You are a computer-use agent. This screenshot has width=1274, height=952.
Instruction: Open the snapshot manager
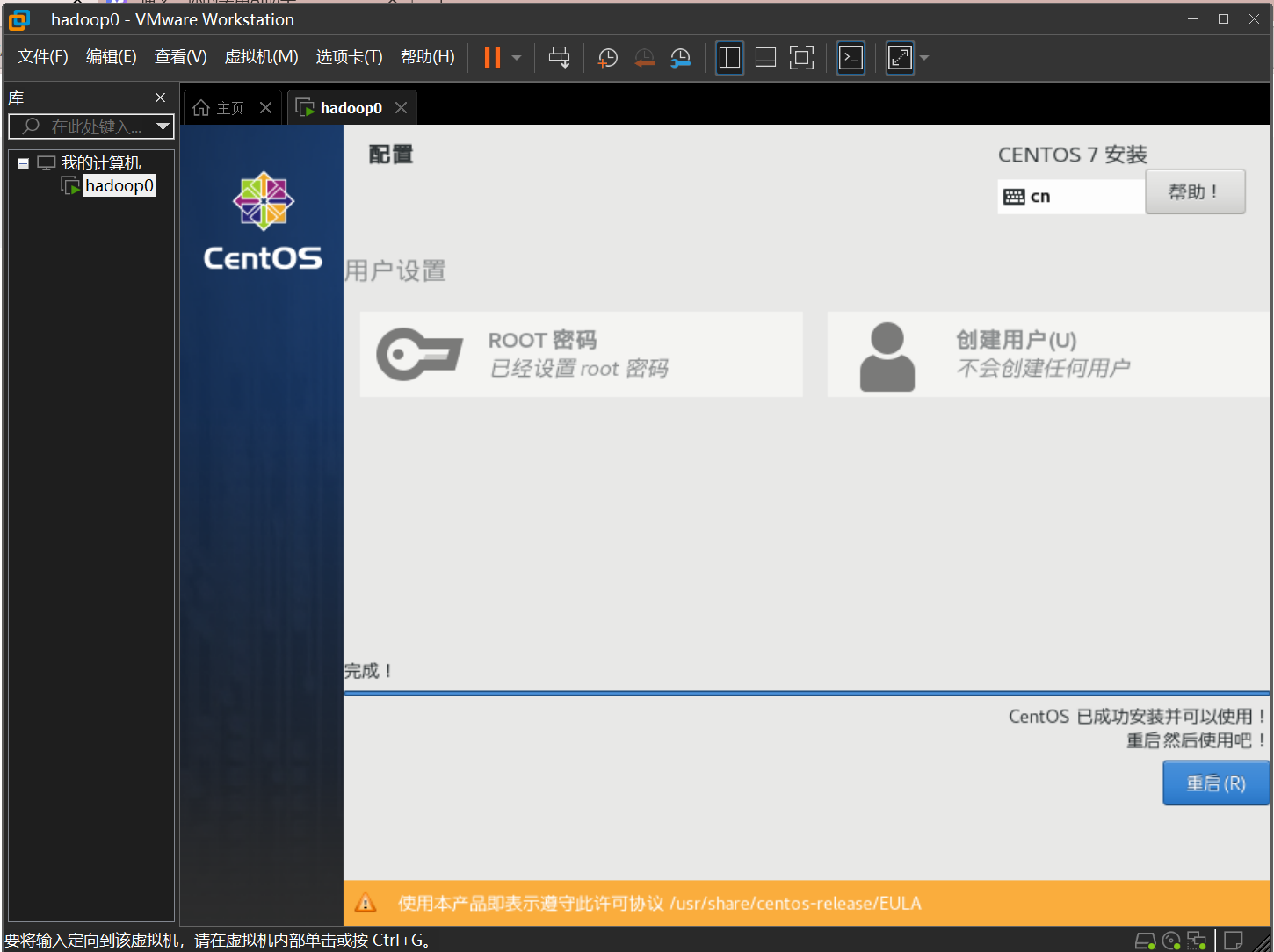pos(680,58)
